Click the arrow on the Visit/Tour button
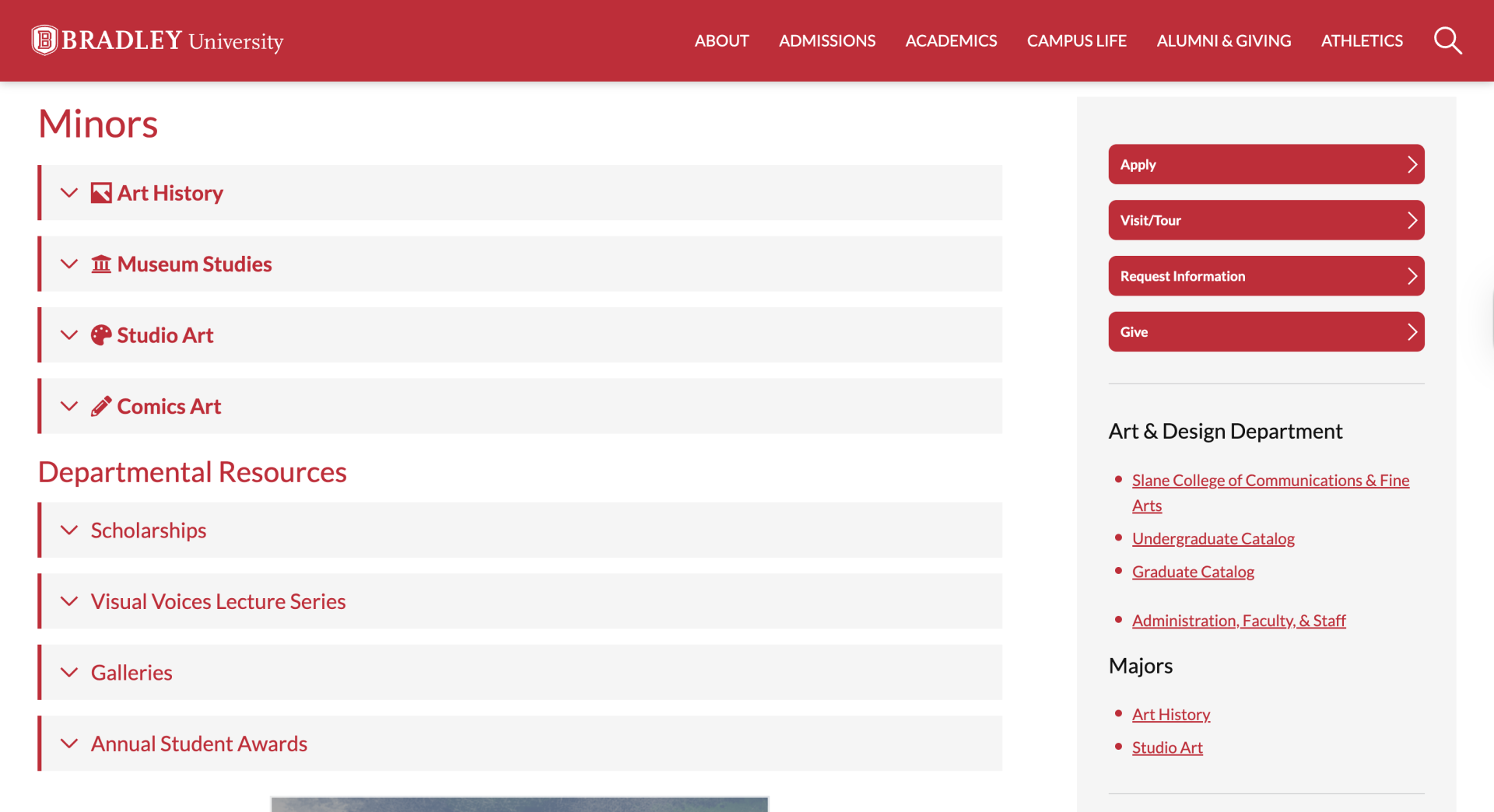The image size is (1494, 812). pyautogui.click(x=1412, y=220)
